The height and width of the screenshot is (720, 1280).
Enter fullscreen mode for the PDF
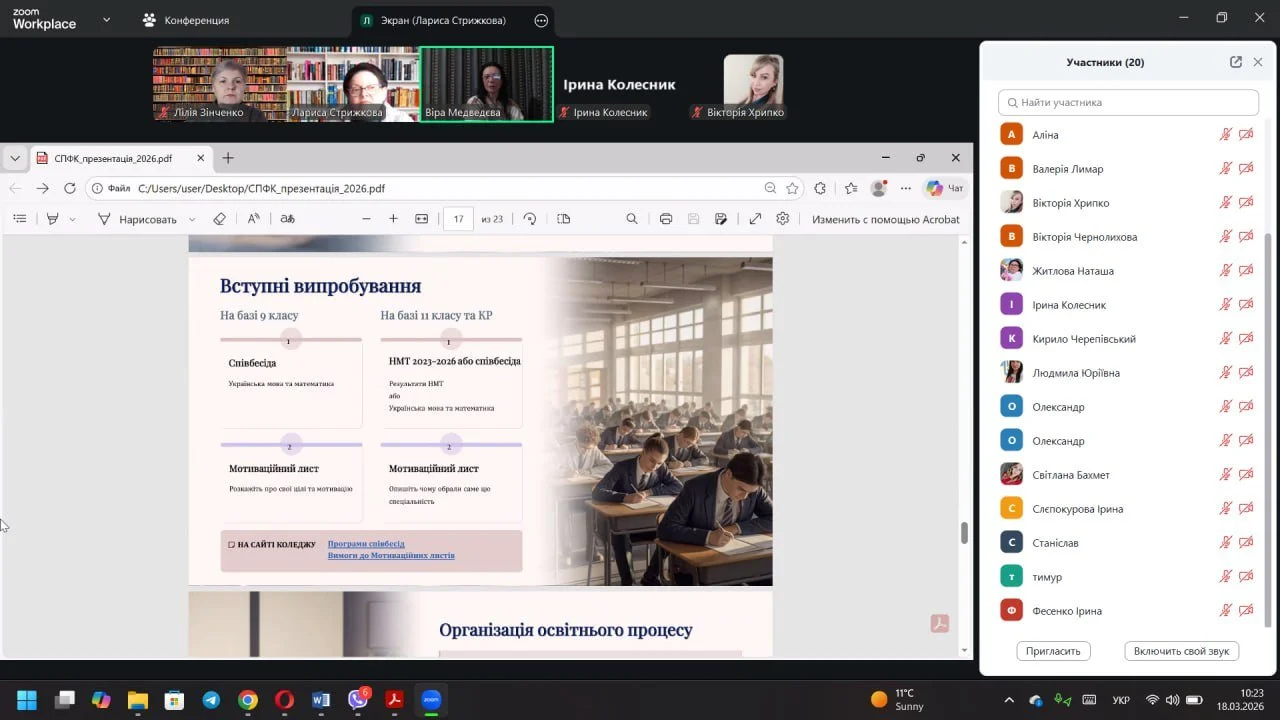point(755,219)
